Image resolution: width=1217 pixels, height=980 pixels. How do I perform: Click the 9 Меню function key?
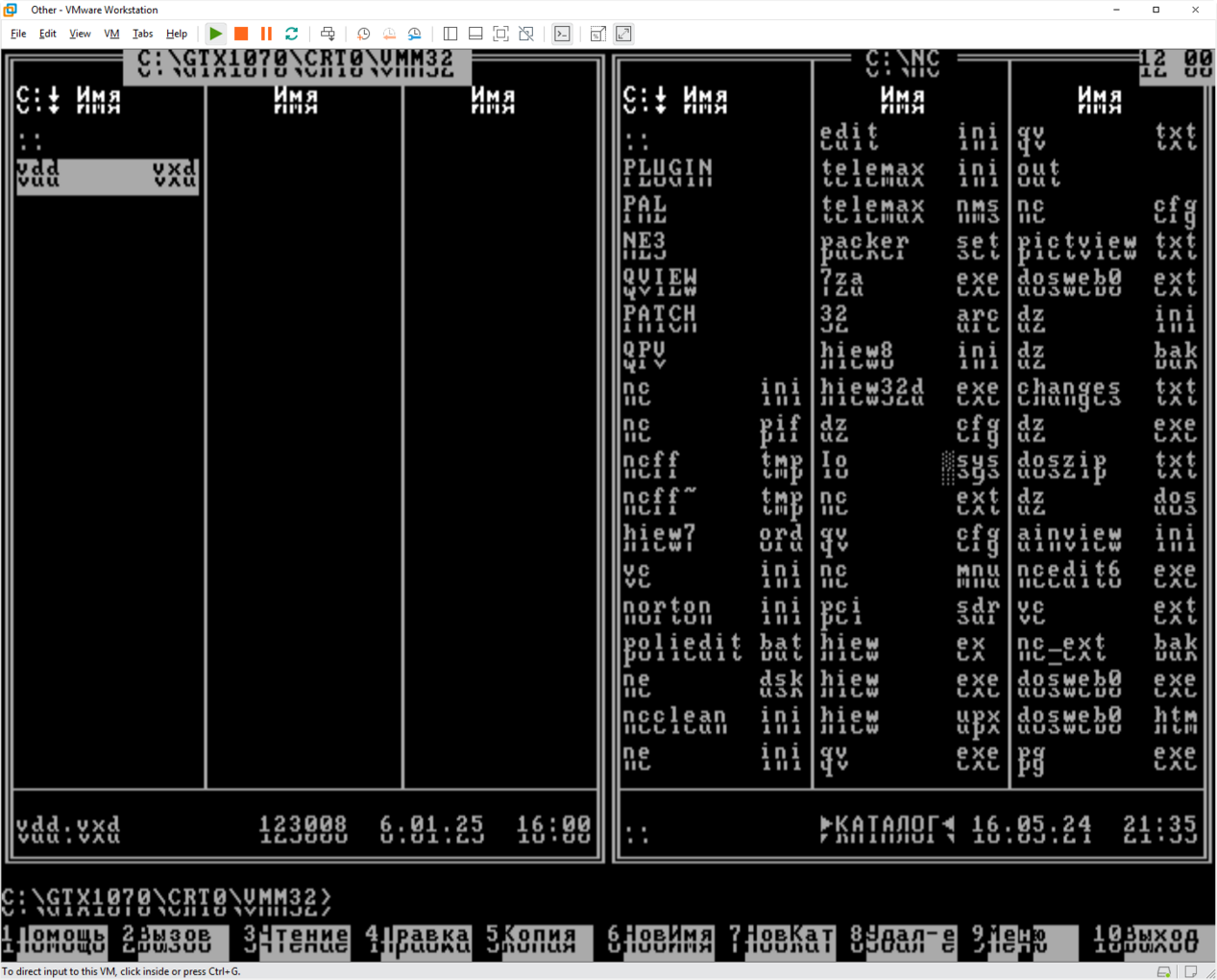click(x=1025, y=942)
